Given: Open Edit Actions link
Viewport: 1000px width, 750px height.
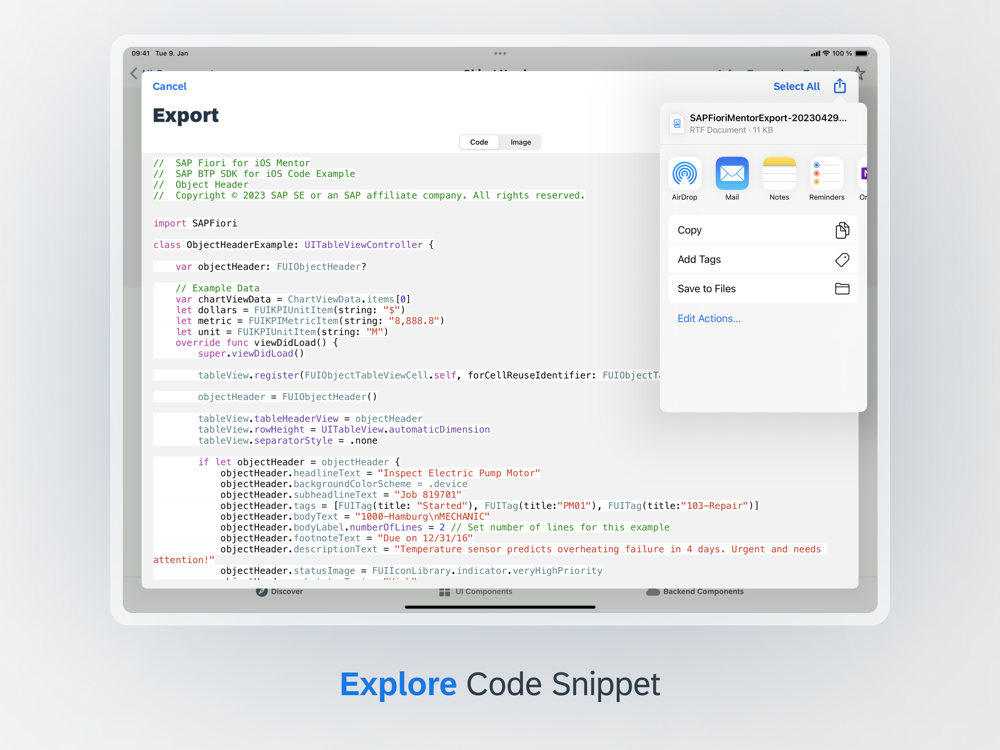Looking at the screenshot, I should coord(709,318).
